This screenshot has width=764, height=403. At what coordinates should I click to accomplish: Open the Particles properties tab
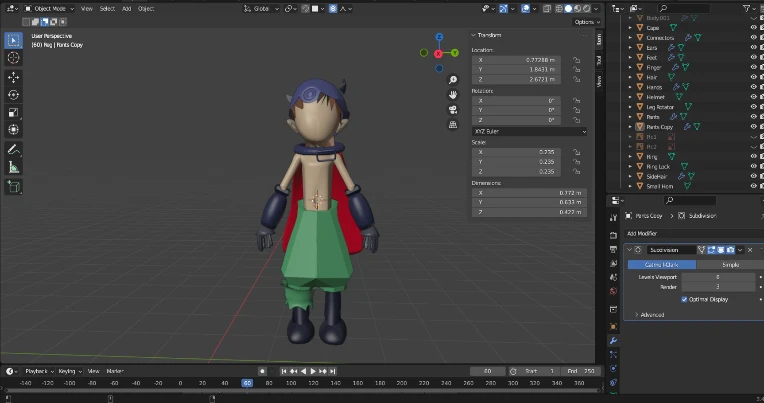point(613,354)
